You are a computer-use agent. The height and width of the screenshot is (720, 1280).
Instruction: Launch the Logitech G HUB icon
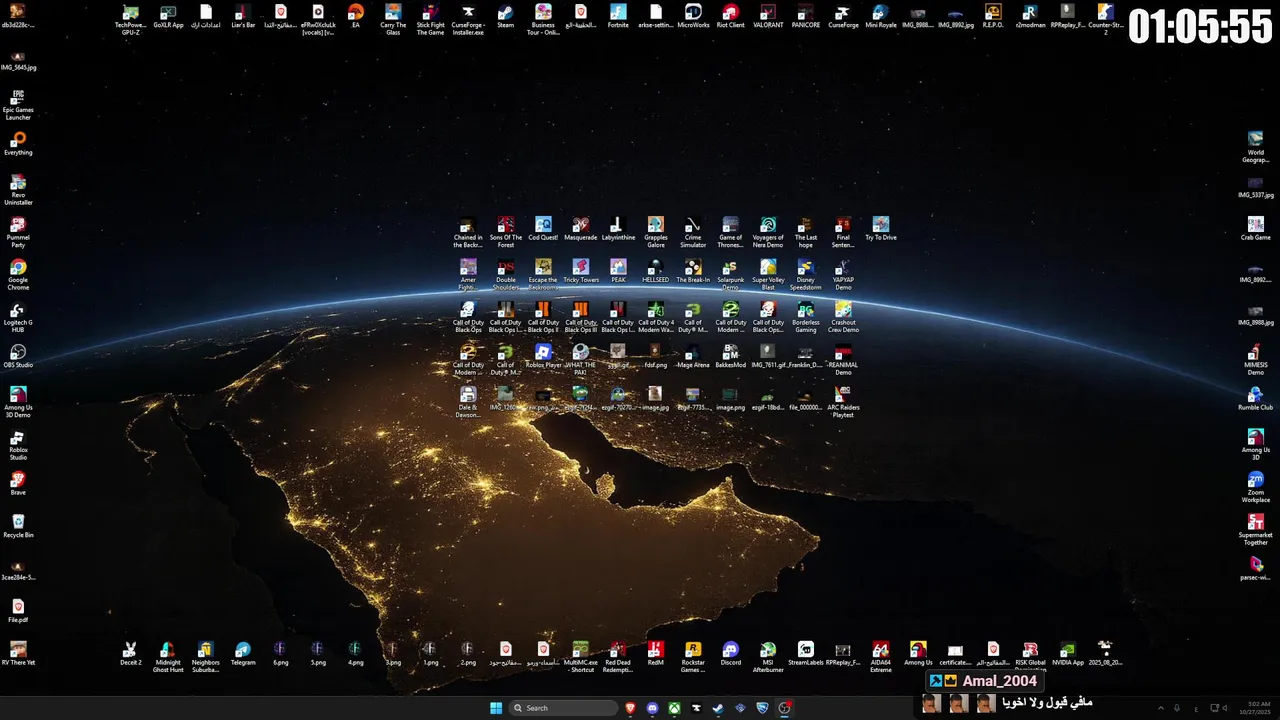(x=18, y=317)
